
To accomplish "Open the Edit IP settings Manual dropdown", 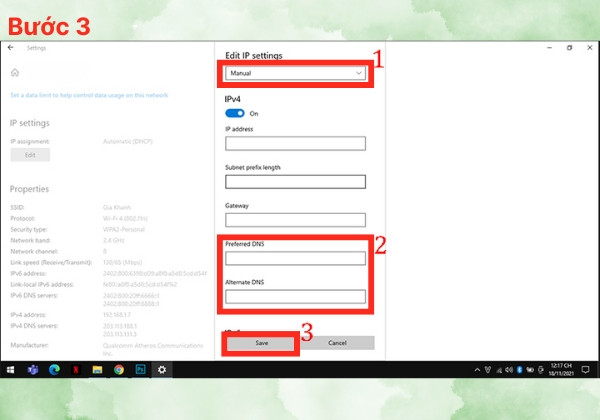I will 295,73.
